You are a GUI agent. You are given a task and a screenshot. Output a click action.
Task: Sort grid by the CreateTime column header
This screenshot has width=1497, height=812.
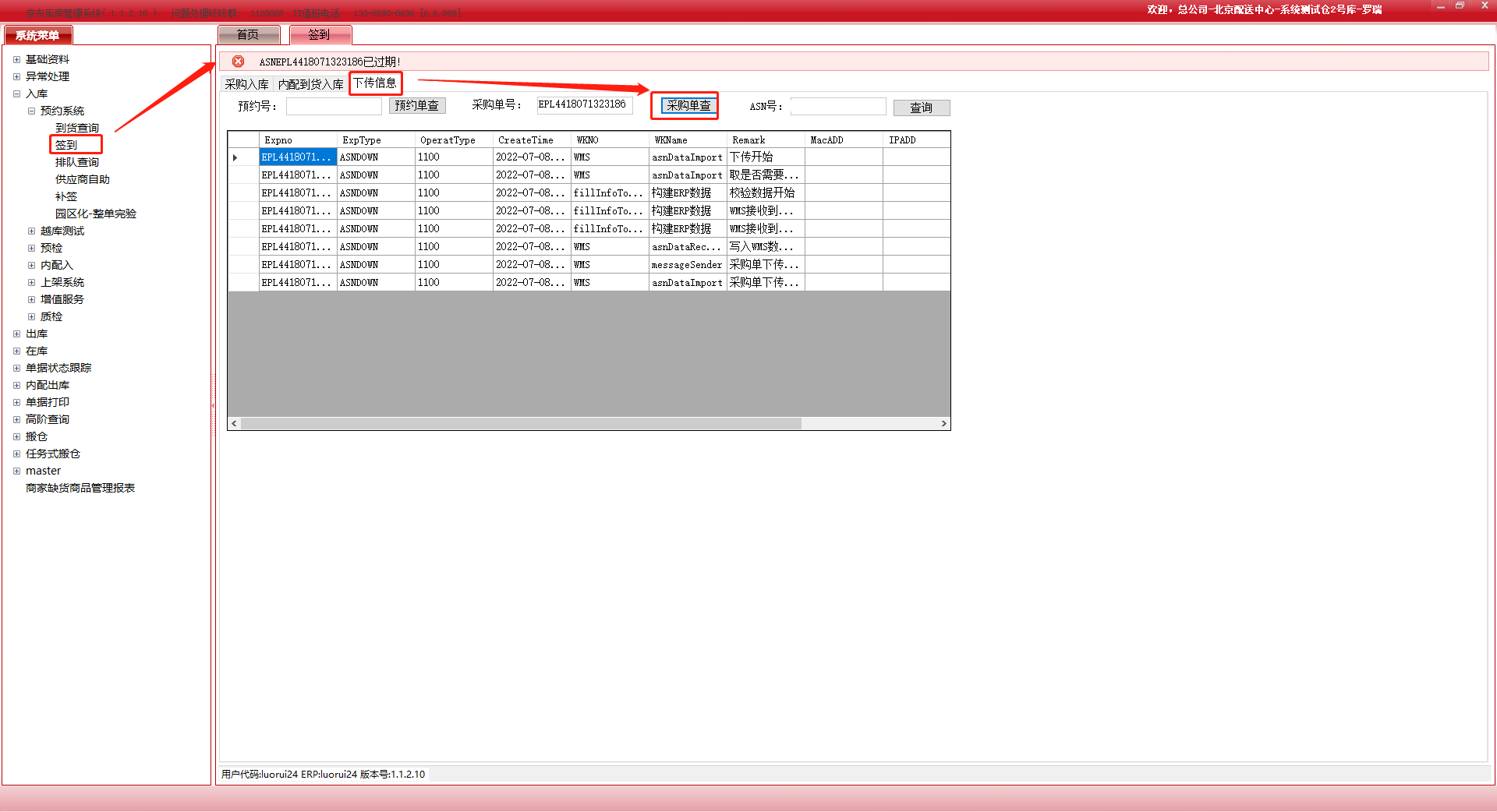[526, 140]
